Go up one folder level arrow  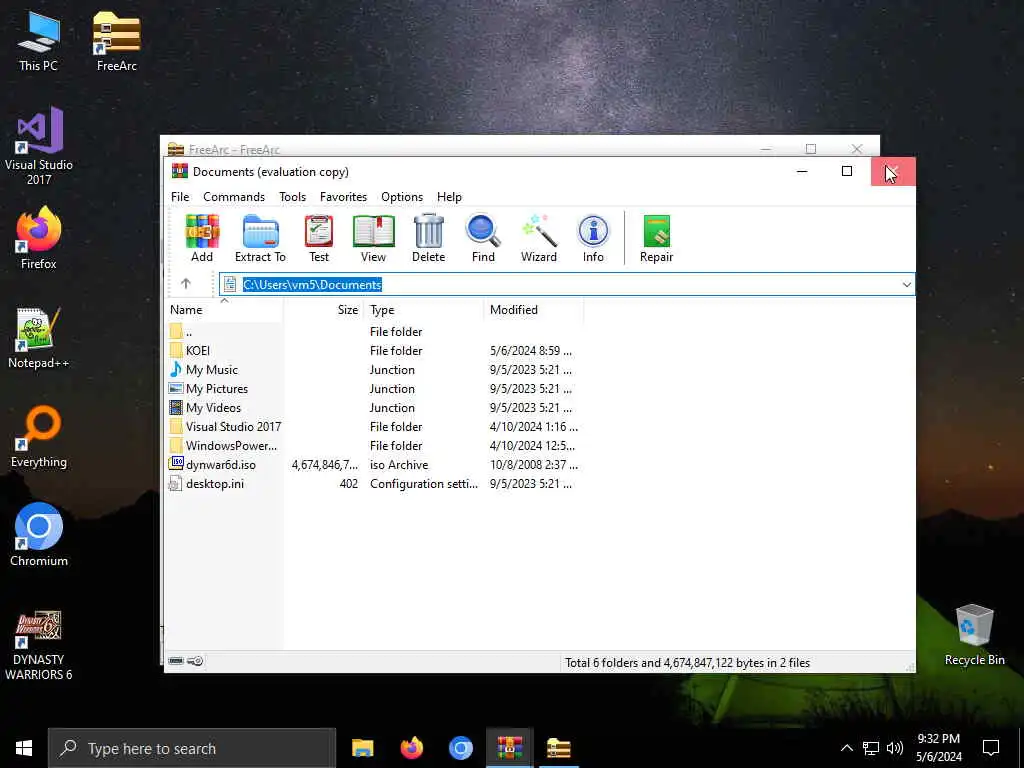tap(185, 283)
